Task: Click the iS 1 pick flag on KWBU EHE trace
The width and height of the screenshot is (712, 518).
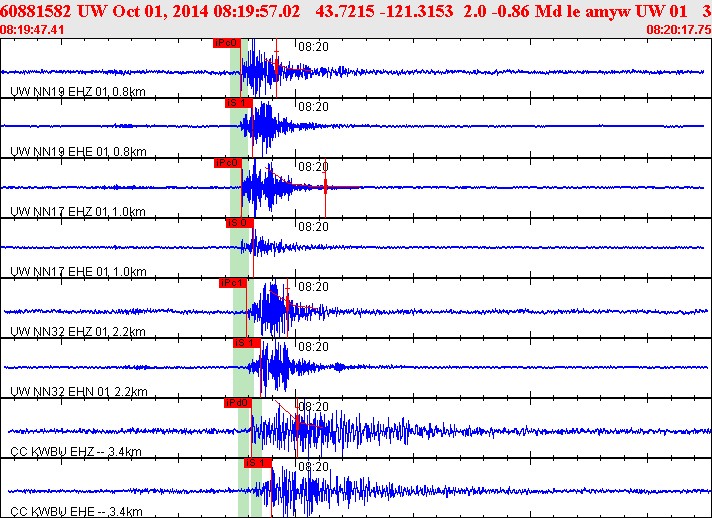Action: tap(258, 463)
